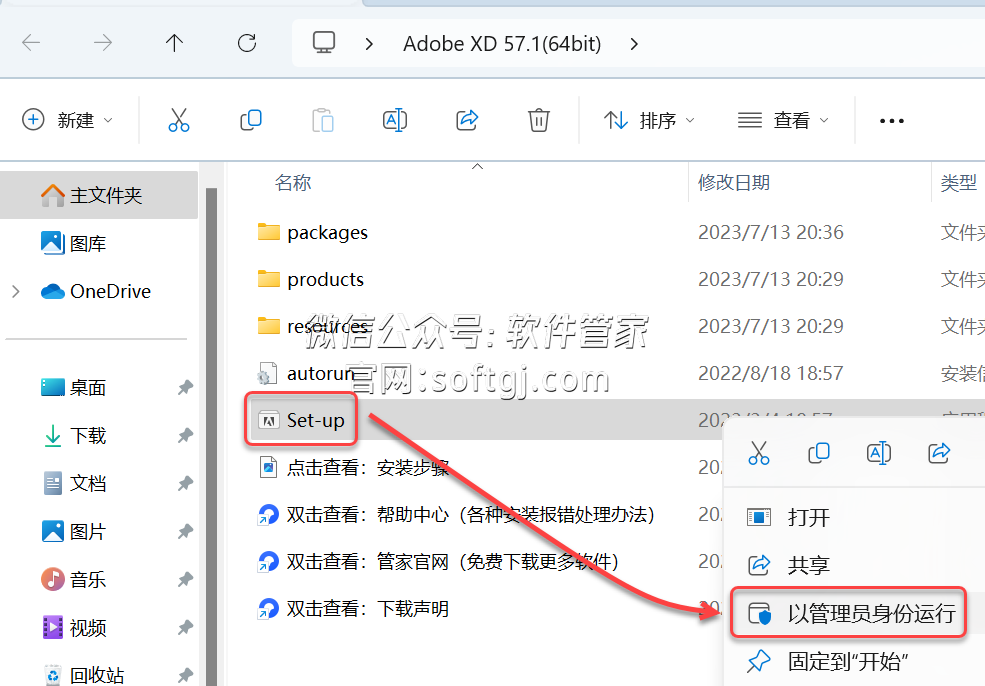985x686 pixels.
Task: Unpin 桌面 using its pin icon
Action: pos(185,388)
